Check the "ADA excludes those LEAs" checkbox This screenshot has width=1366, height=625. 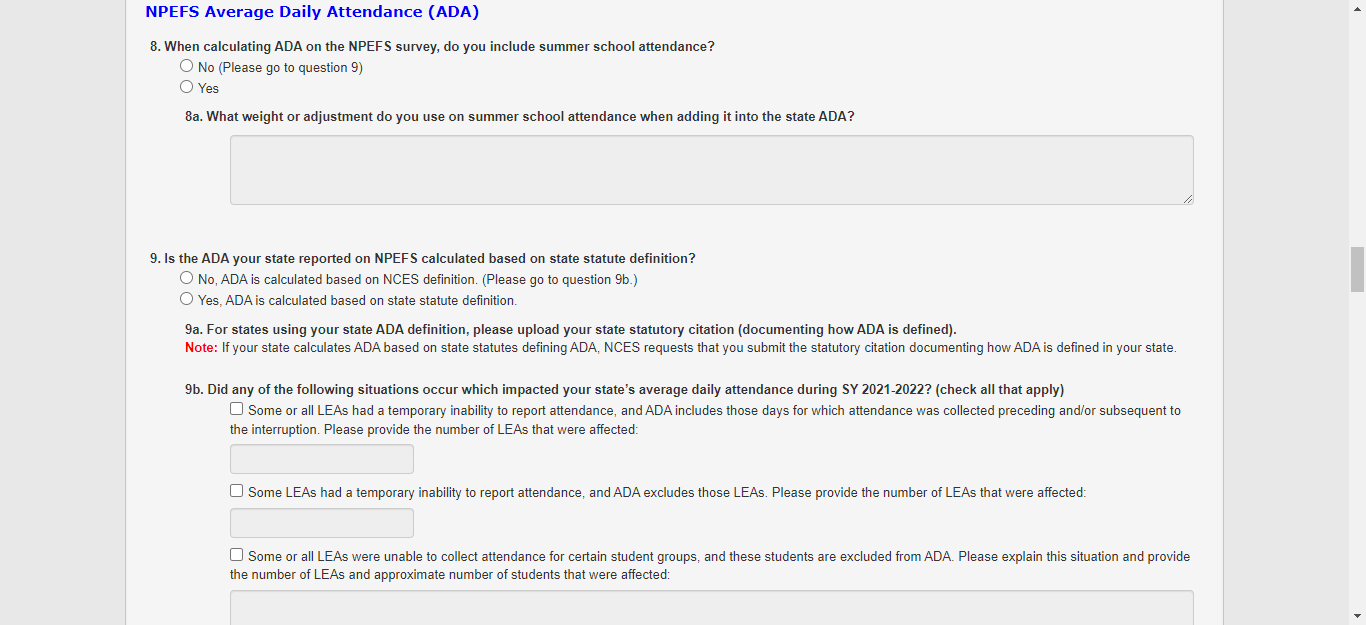[x=237, y=491]
